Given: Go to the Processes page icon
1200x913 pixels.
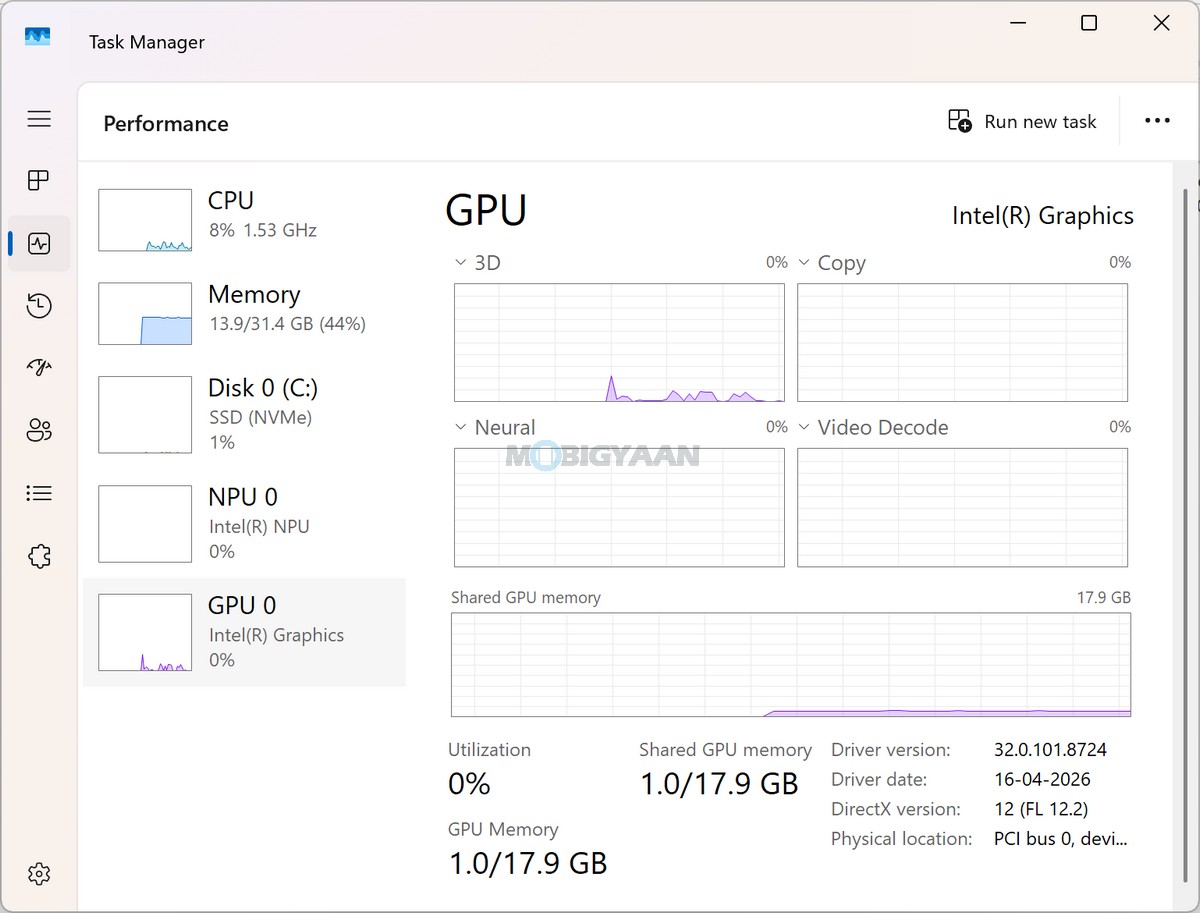Looking at the screenshot, I should click(39, 181).
